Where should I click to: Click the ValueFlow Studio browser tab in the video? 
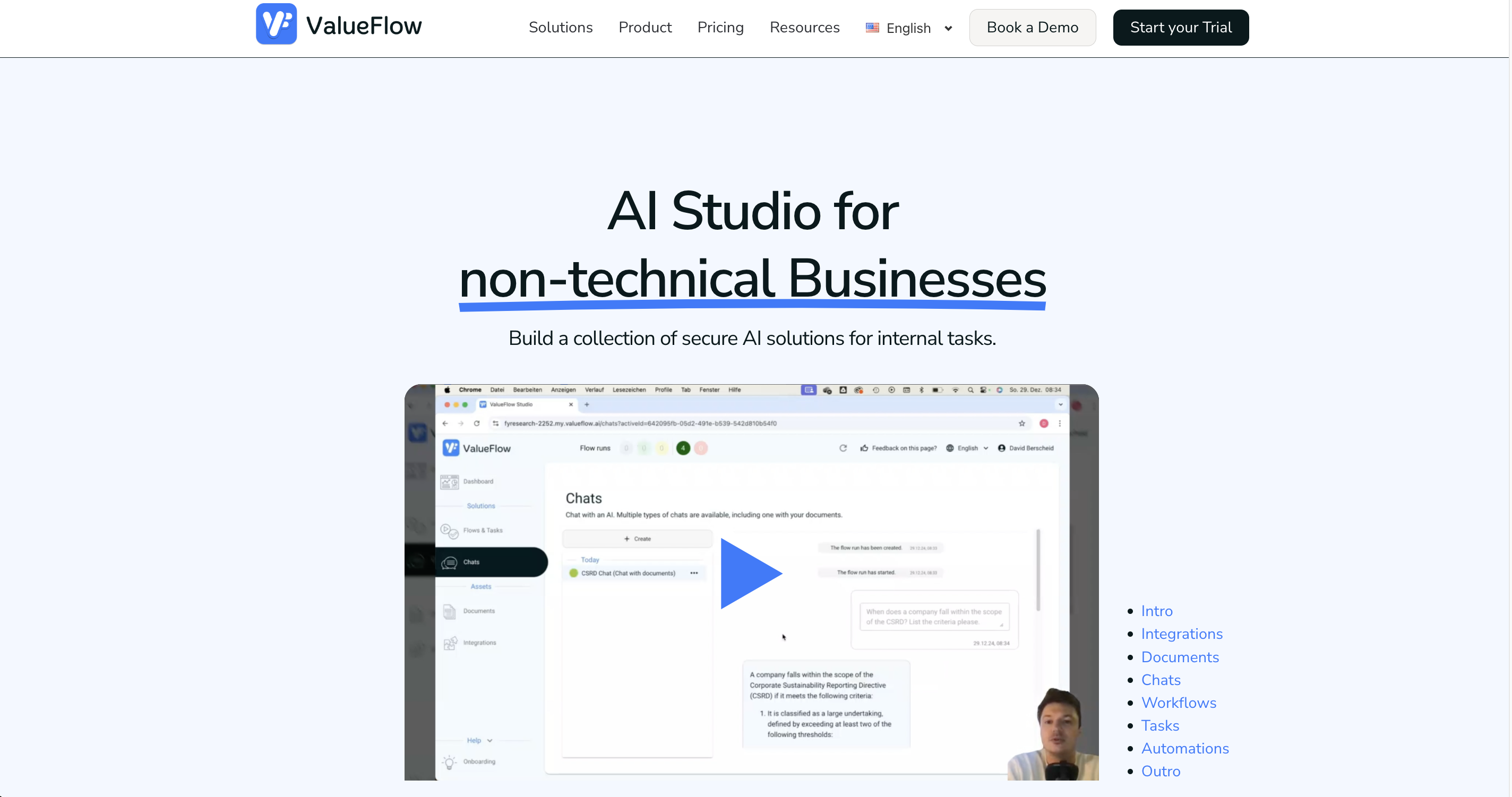[527, 404]
